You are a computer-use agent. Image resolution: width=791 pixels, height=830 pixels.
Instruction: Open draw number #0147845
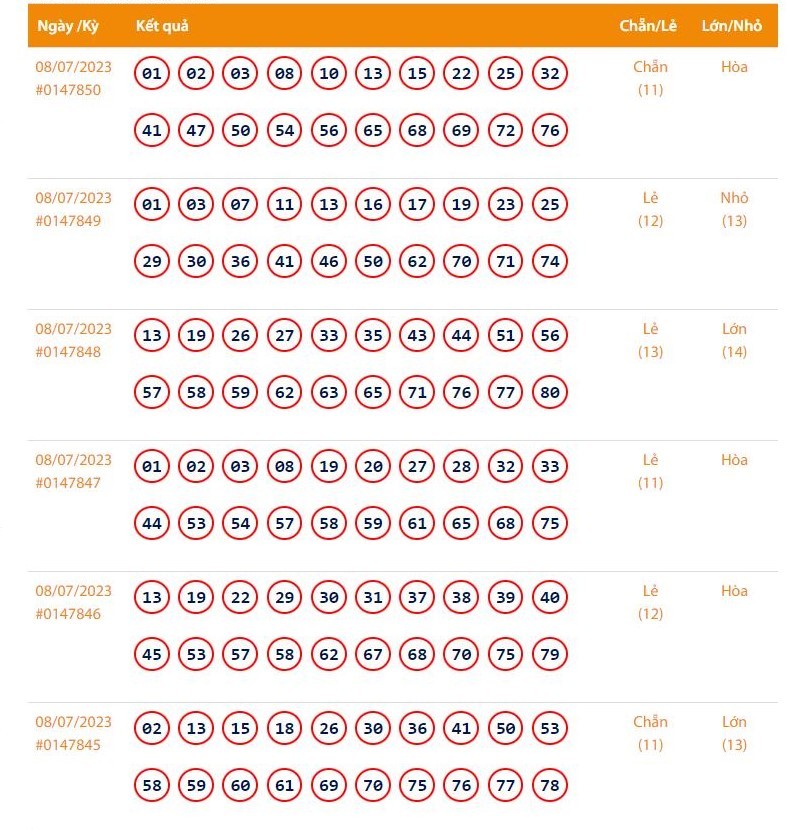coord(68,745)
